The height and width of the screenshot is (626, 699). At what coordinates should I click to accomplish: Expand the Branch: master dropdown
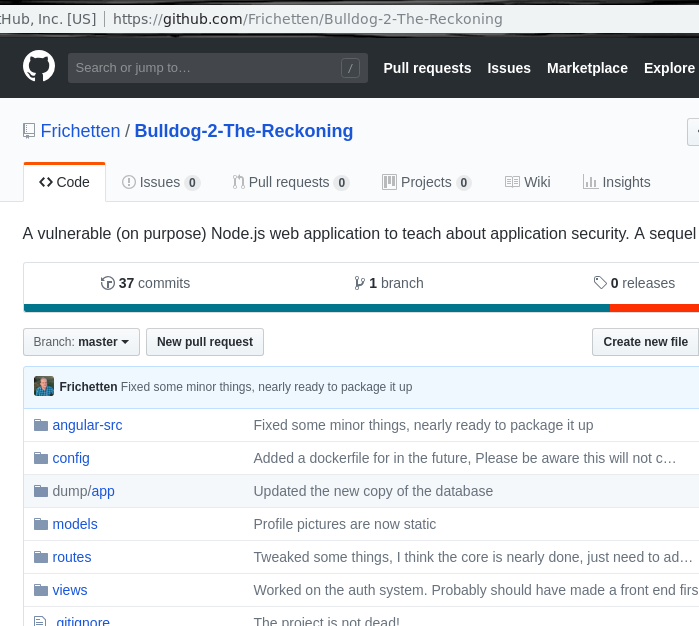pyautogui.click(x=81, y=342)
